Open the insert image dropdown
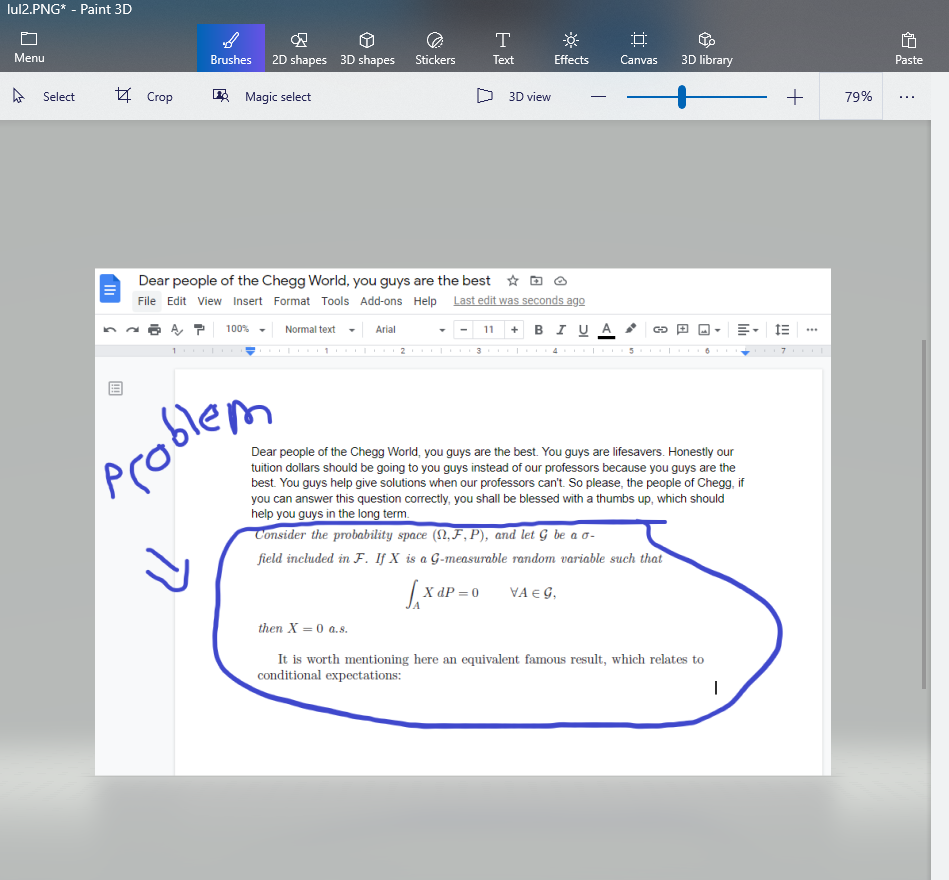 [709, 330]
